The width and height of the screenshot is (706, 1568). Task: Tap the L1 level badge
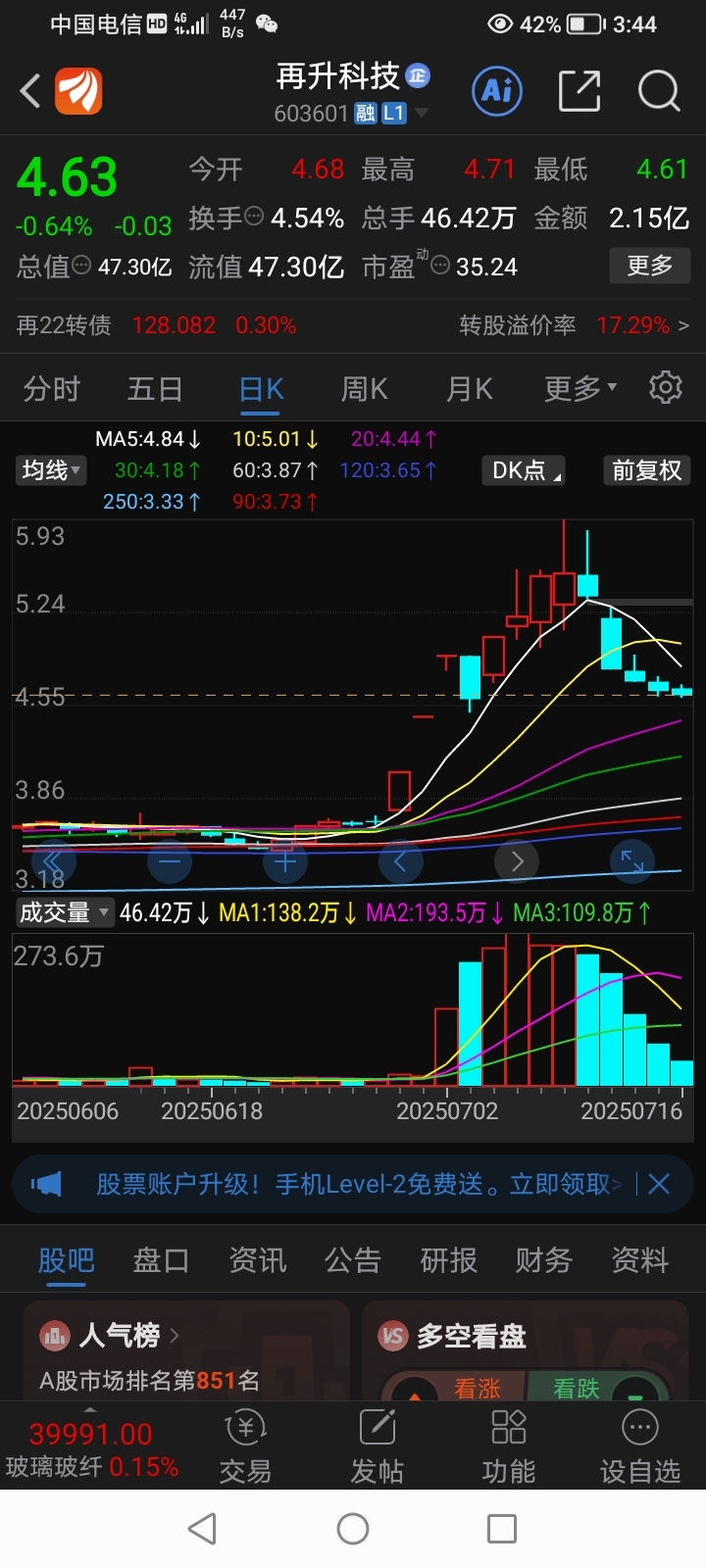click(x=393, y=114)
